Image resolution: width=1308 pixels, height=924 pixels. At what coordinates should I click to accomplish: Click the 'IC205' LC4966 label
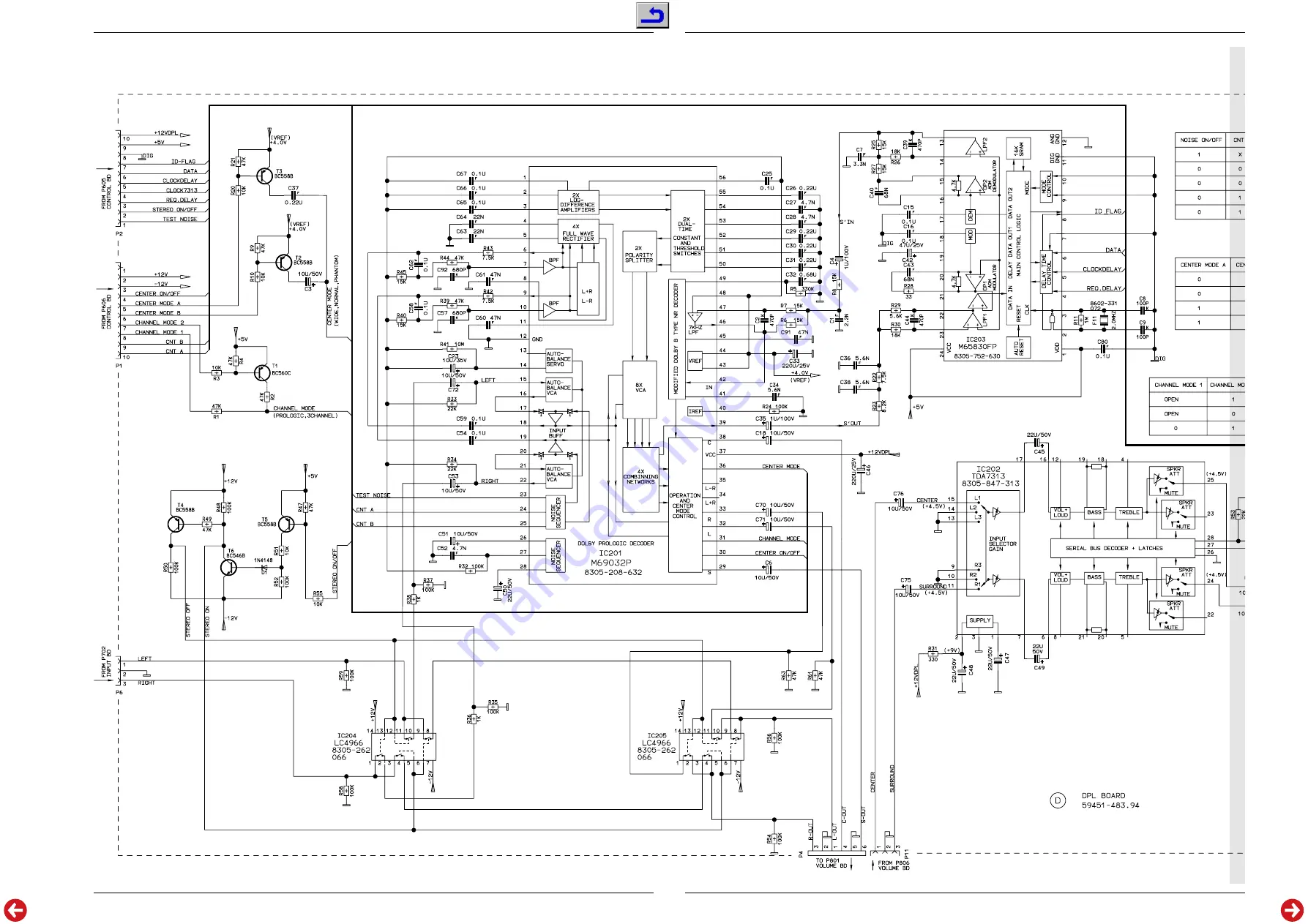(657, 736)
